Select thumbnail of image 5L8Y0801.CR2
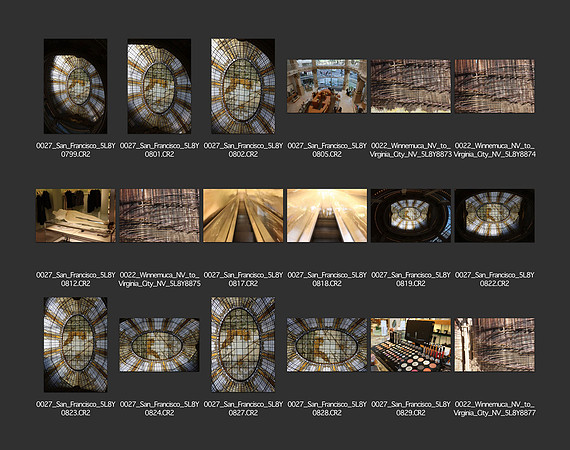The height and width of the screenshot is (450, 570). pyautogui.click(x=159, y=86)
